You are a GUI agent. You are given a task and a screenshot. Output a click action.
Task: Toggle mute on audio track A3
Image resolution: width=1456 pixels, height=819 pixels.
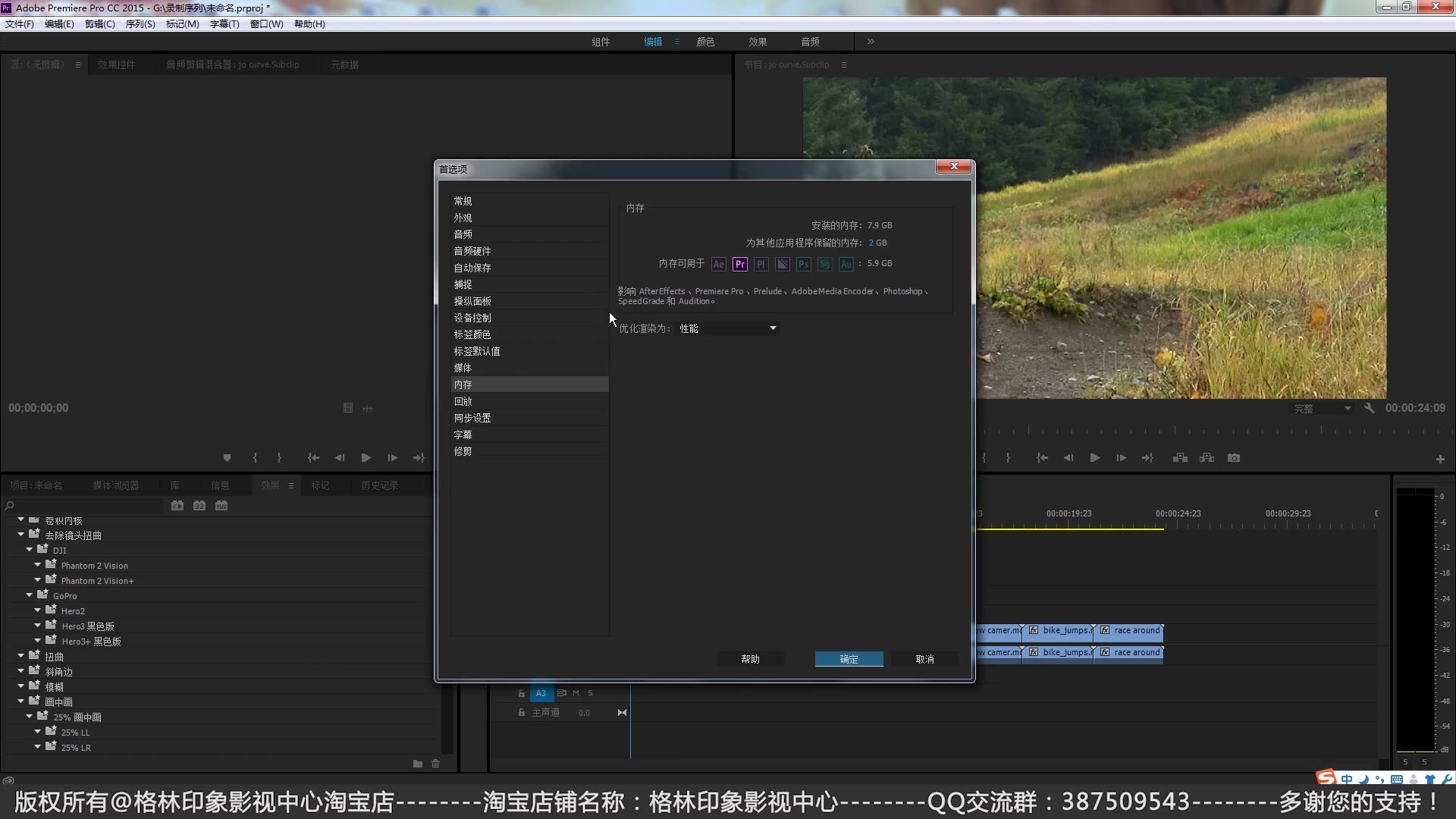coord(576,693)
